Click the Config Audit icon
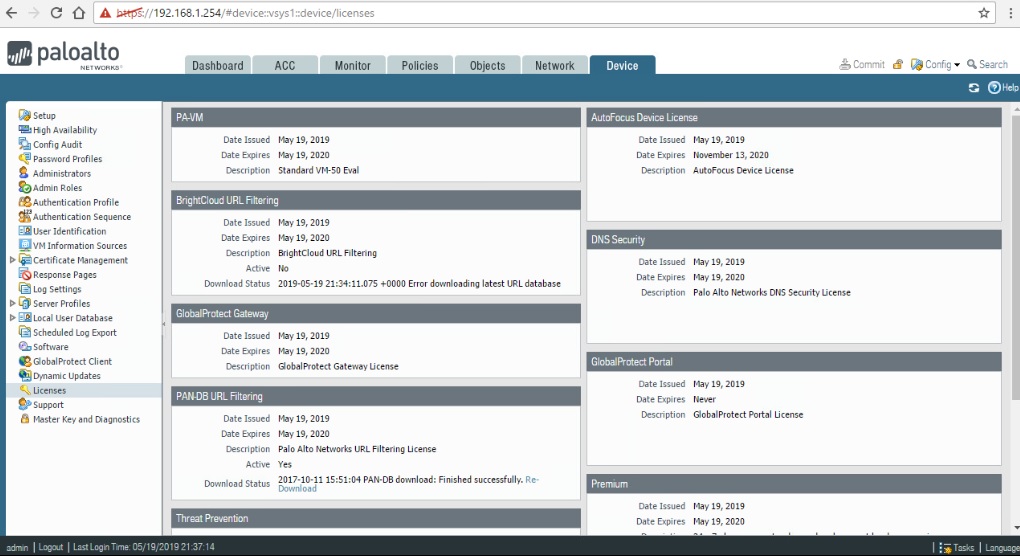Image resolution: width=1020 pixels, height=556 pixels. 25,144
